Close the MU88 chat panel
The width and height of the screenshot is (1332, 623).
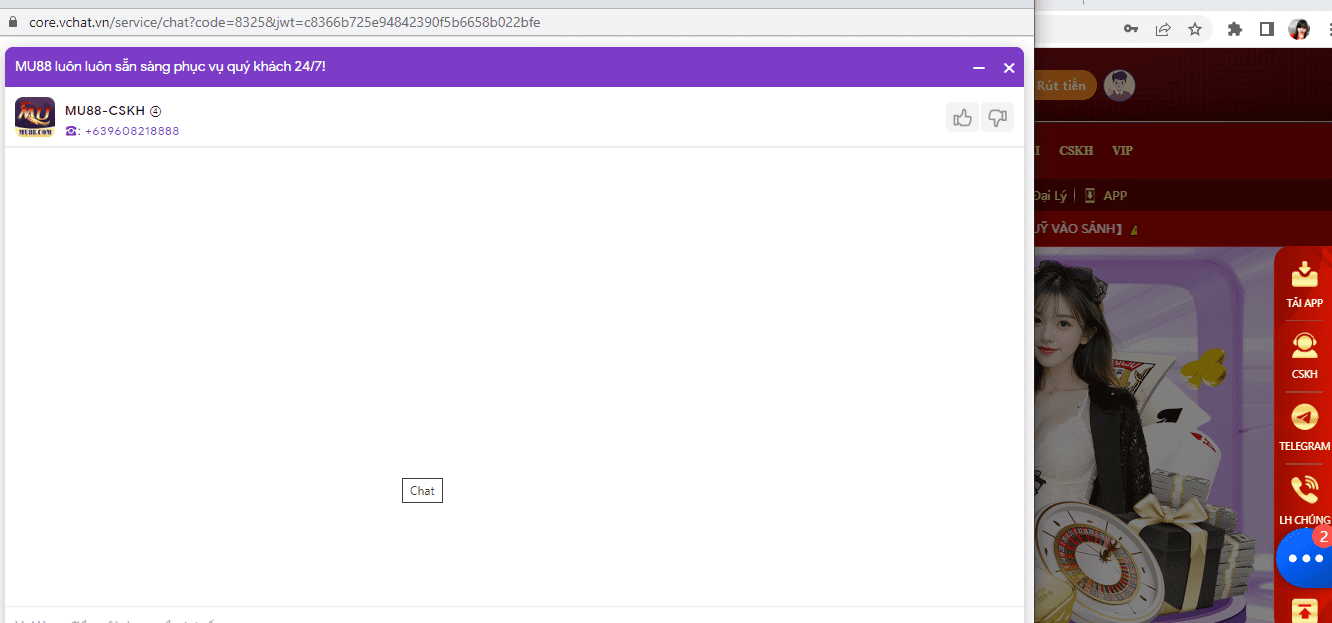(1009, 68)
